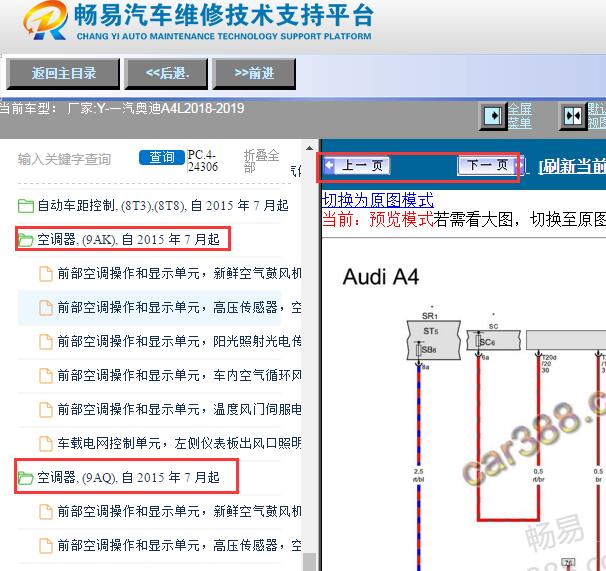Click the left arrow icon beside 上一页
Image resolution: width=606 pixels, height=571 pixels.
pyautogui.click(x=329, y=165)
